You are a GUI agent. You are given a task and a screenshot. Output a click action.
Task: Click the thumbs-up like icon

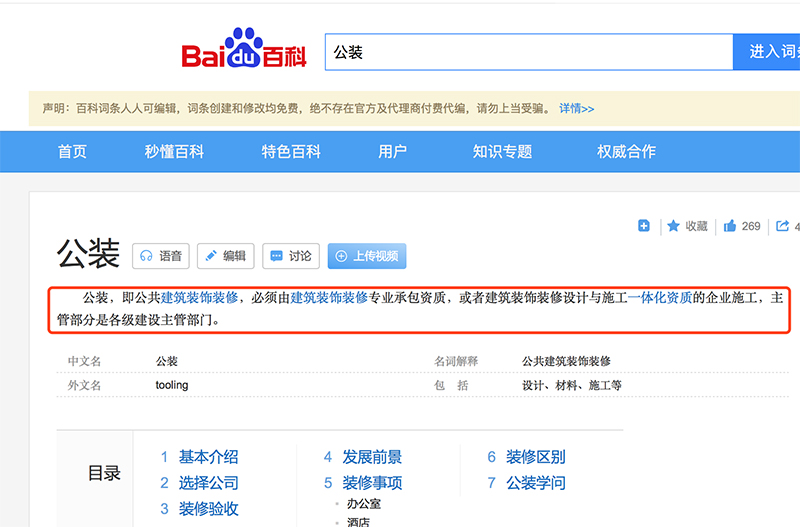[730, 226]
